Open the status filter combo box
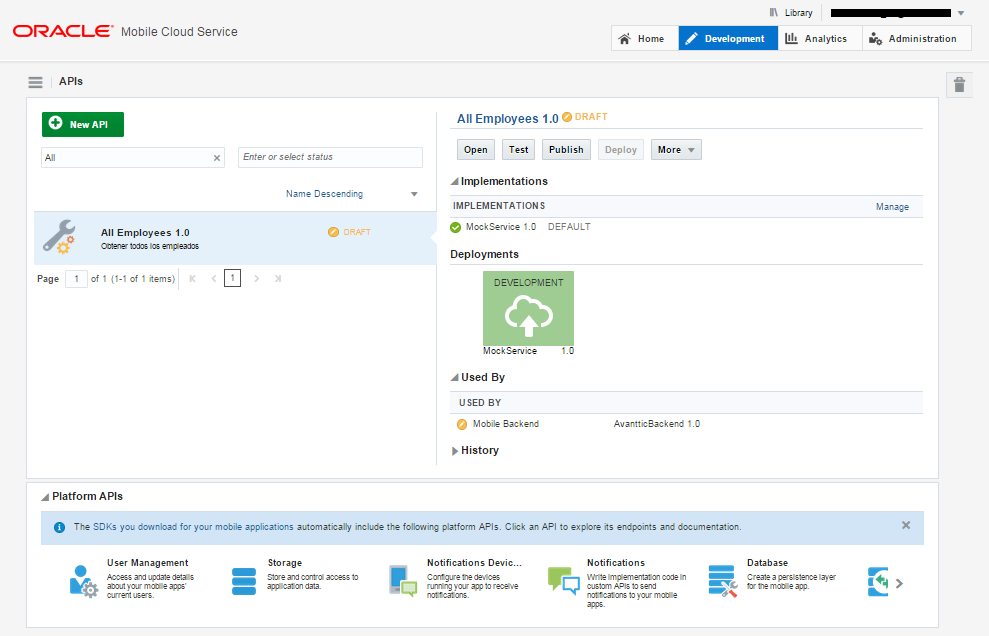This screenshot has width=989, height=636. 330,157
